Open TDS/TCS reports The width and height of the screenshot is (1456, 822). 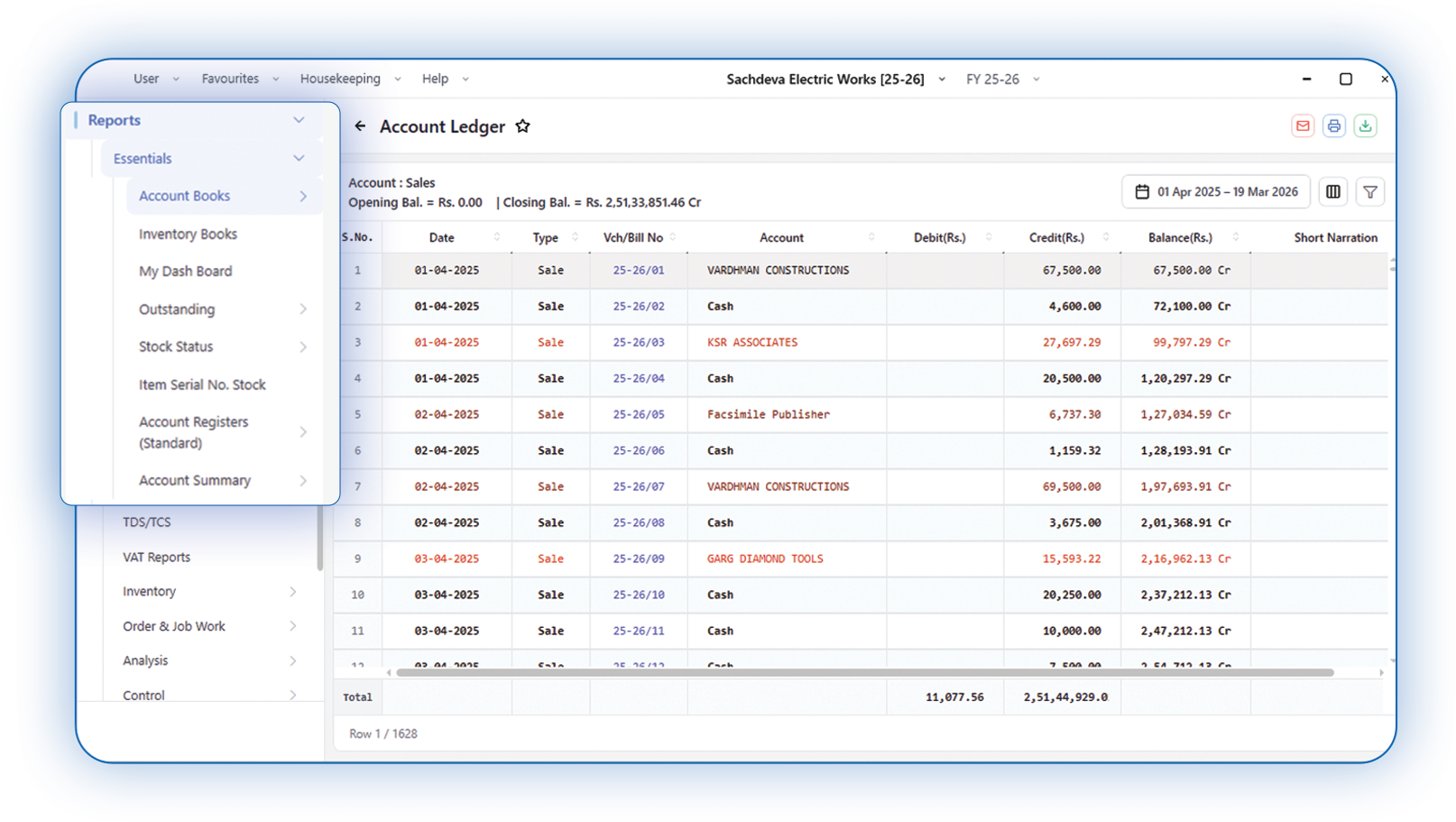pyautogui.click(x=146, y=522)
